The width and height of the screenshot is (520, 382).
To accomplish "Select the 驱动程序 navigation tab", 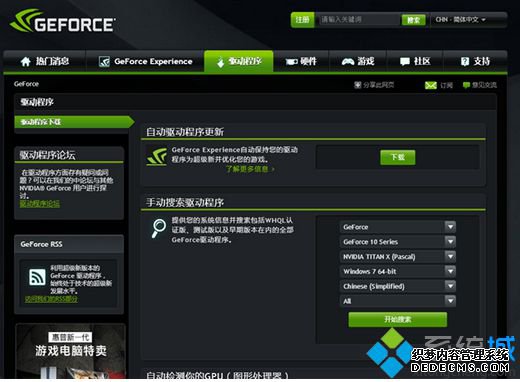I will point(239,61).
